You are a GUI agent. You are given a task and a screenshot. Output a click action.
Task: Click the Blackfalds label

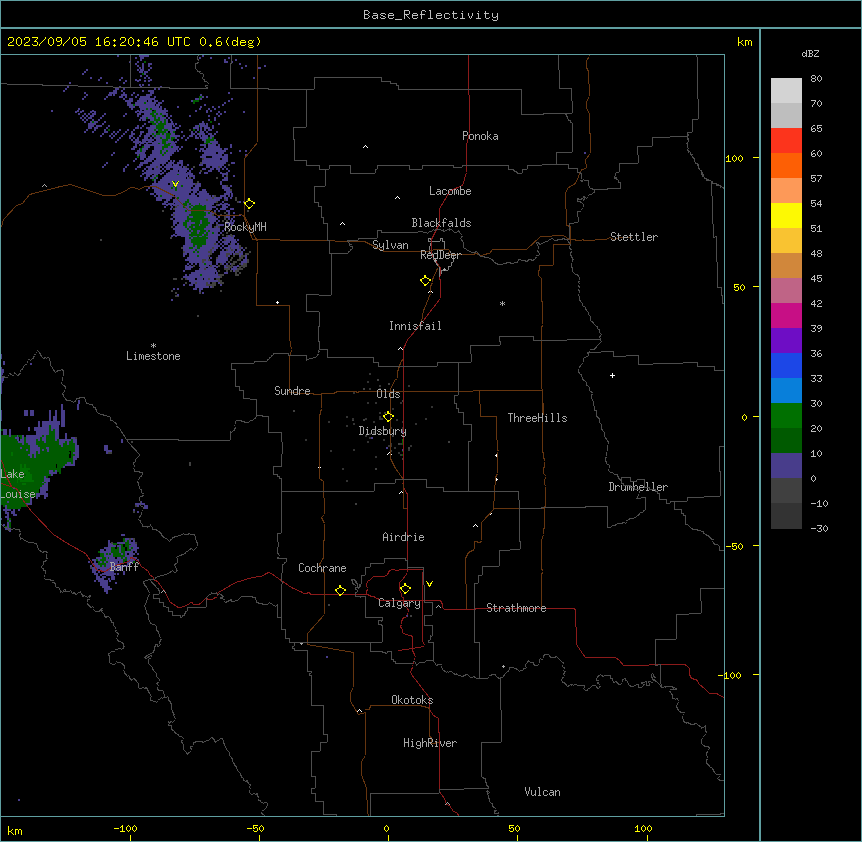[441, 223]
